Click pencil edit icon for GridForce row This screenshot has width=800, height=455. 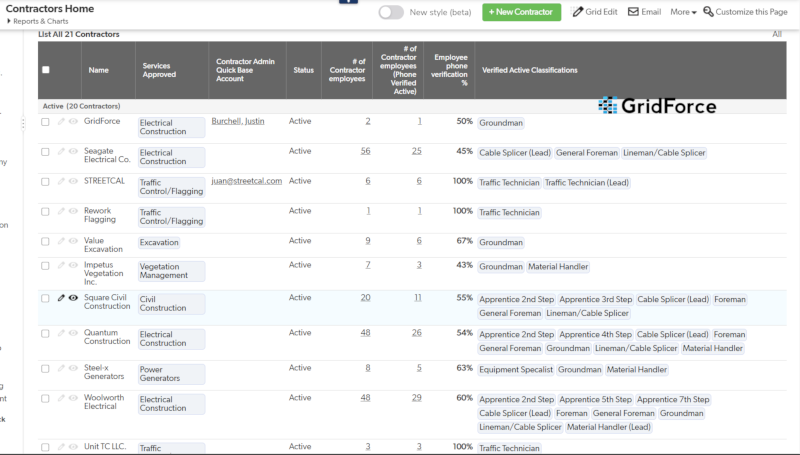tap(61, 121)
